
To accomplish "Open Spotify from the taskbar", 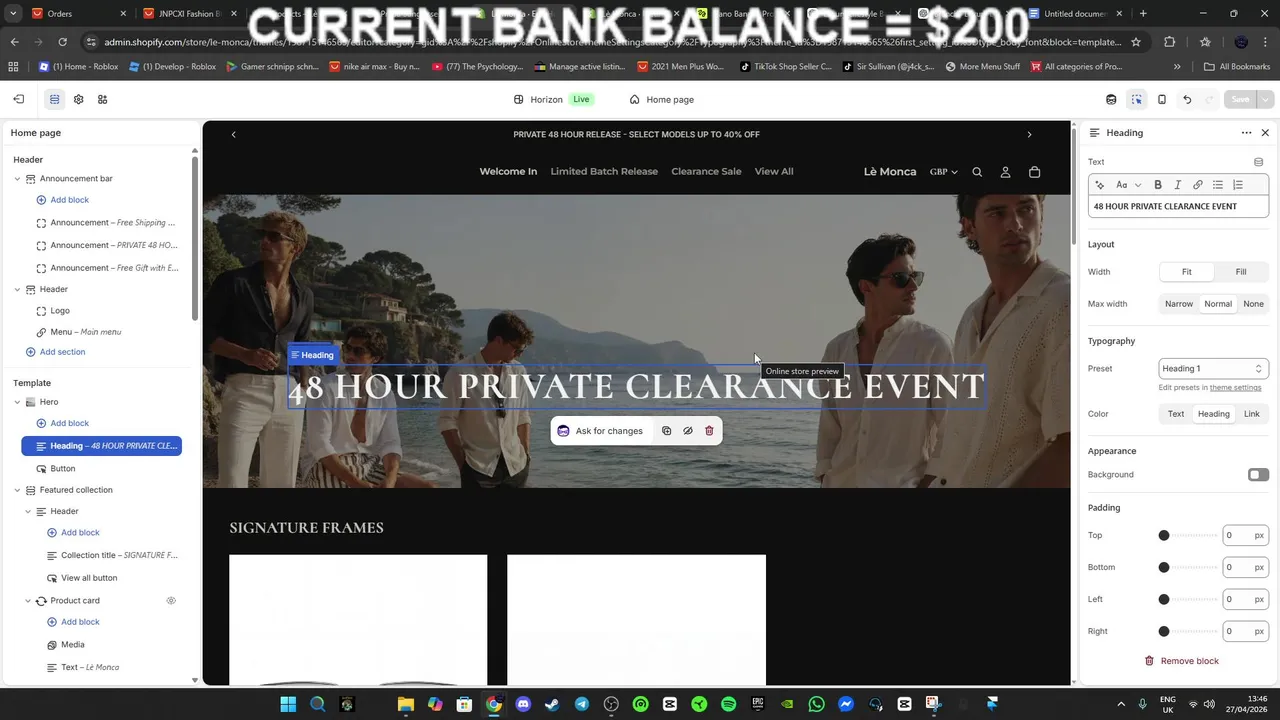I will point(728,704).
